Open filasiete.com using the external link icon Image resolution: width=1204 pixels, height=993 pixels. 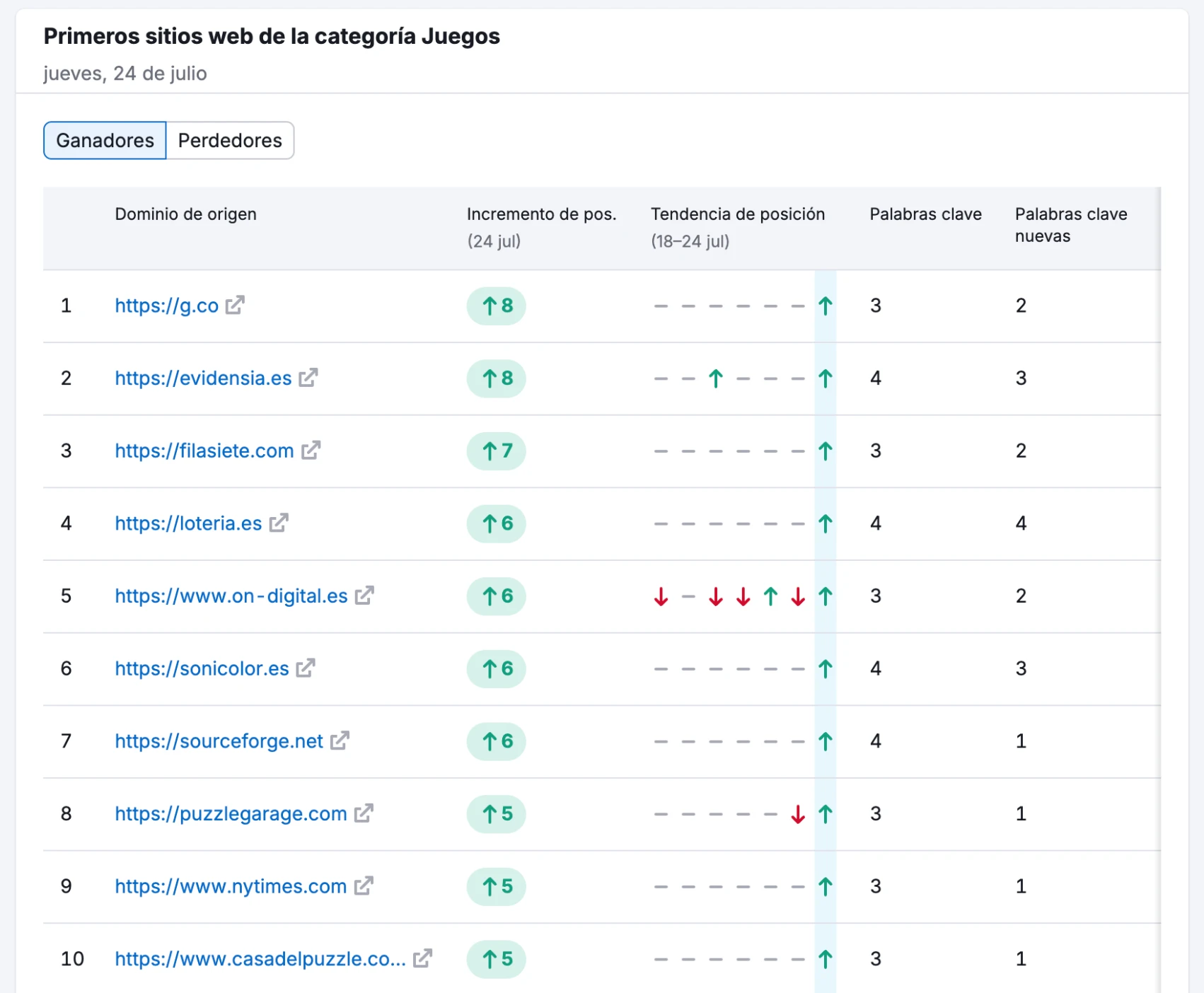pos(311,451)
